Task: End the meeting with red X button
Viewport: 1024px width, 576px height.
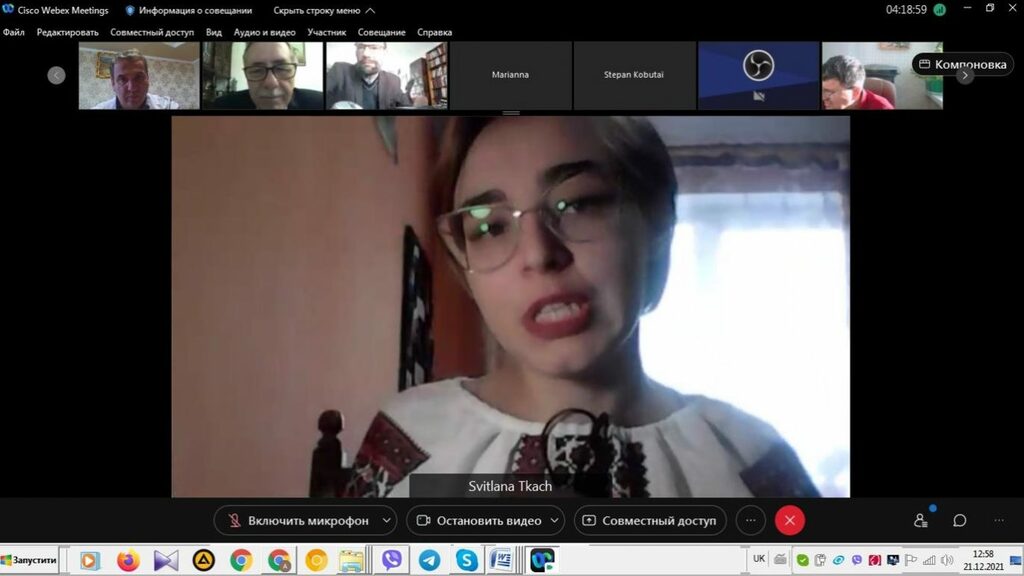Action: [x=790, y=520]
